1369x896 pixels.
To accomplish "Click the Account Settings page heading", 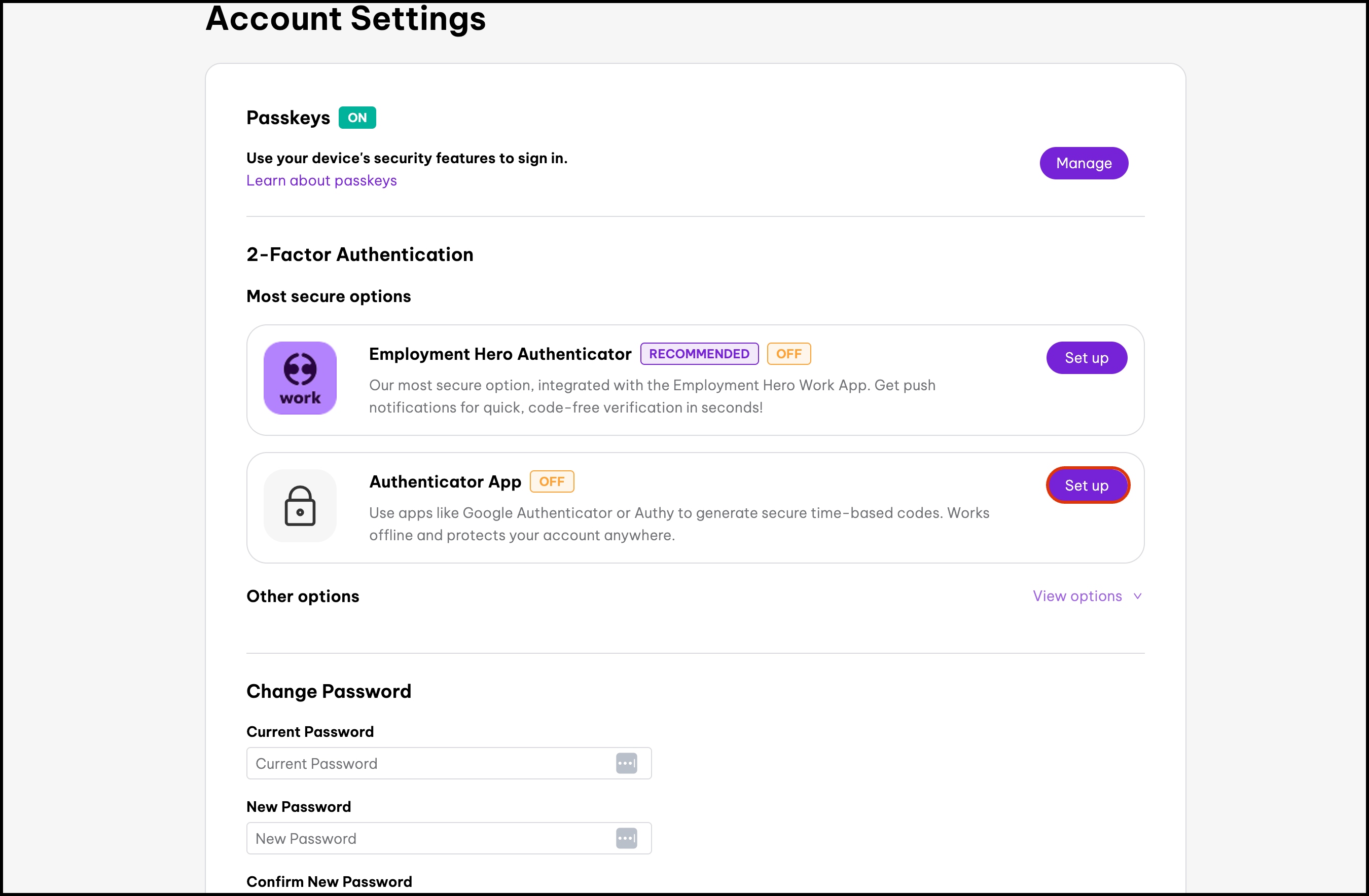I will point(345,18).
